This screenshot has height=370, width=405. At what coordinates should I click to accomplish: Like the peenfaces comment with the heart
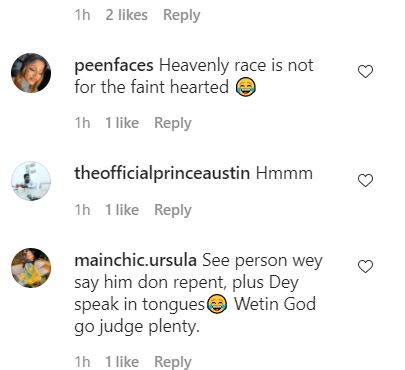pyautogui.click(x=365, y=72)
